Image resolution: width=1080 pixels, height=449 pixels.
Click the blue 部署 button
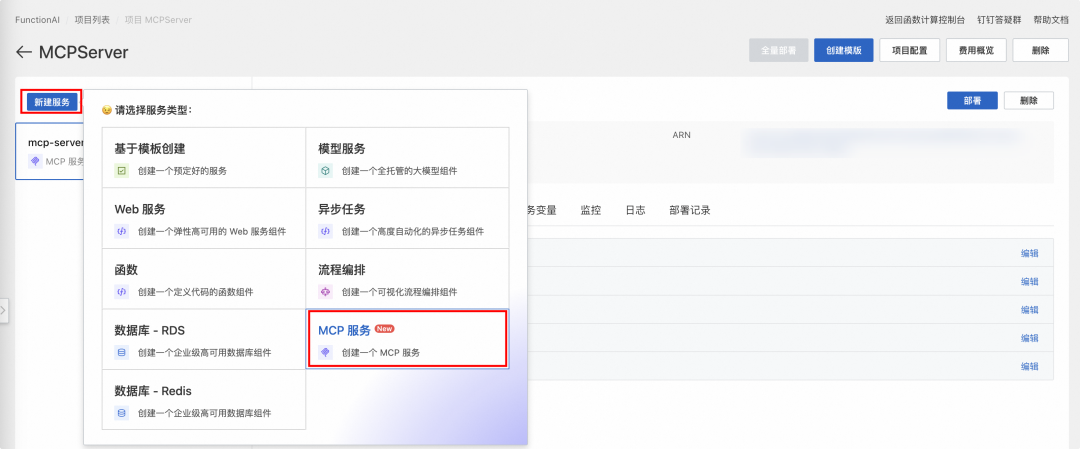click(972, 101)
